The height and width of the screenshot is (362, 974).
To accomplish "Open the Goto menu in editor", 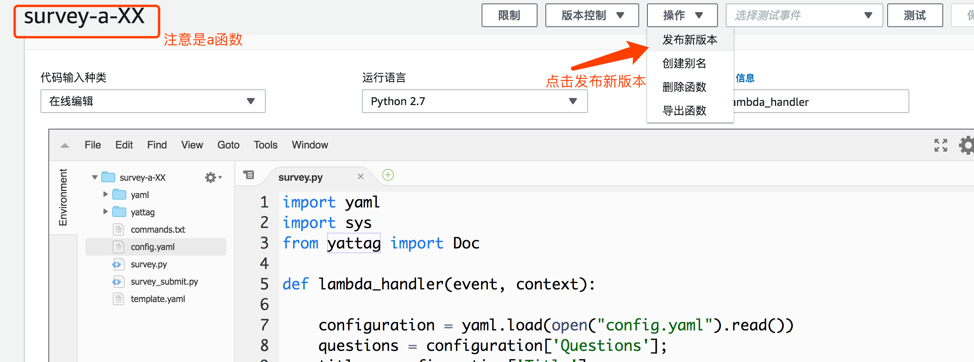I will pos(229,145).
